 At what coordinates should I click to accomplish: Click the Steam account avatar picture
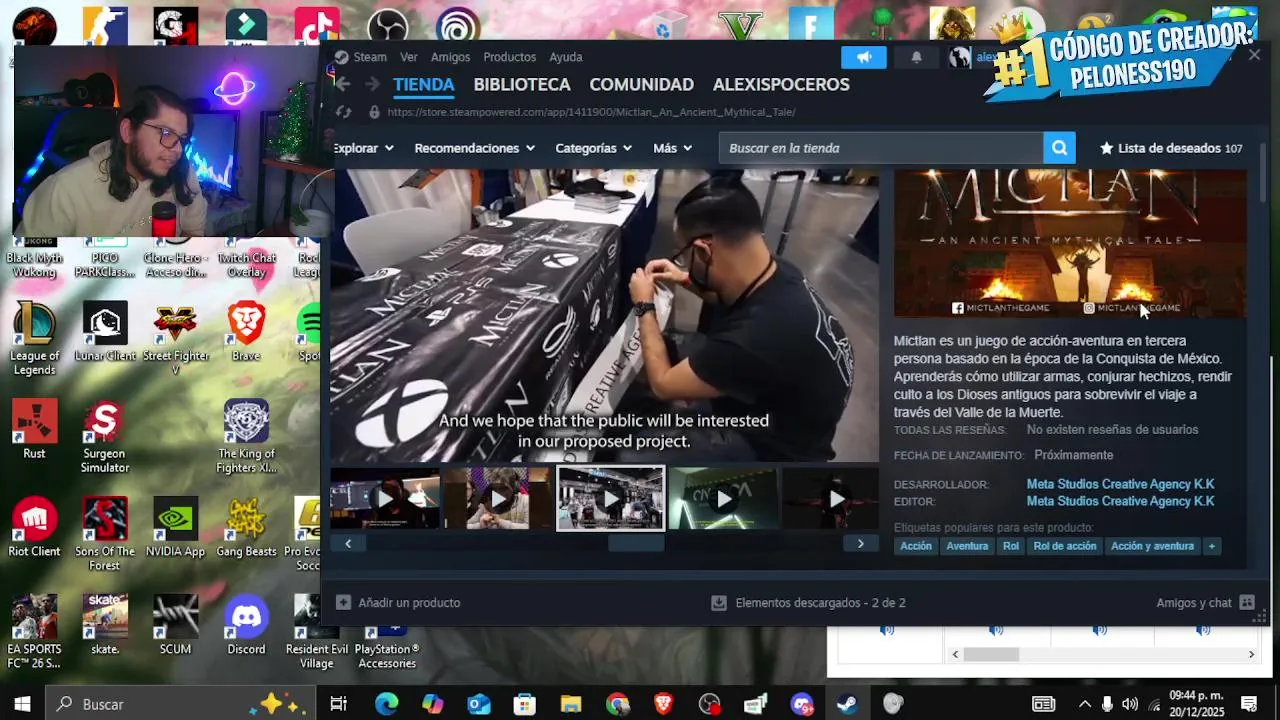(959, 57)
